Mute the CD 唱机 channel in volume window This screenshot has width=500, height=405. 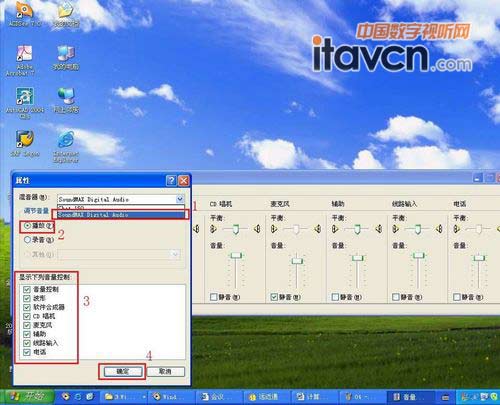coord(214,297)
